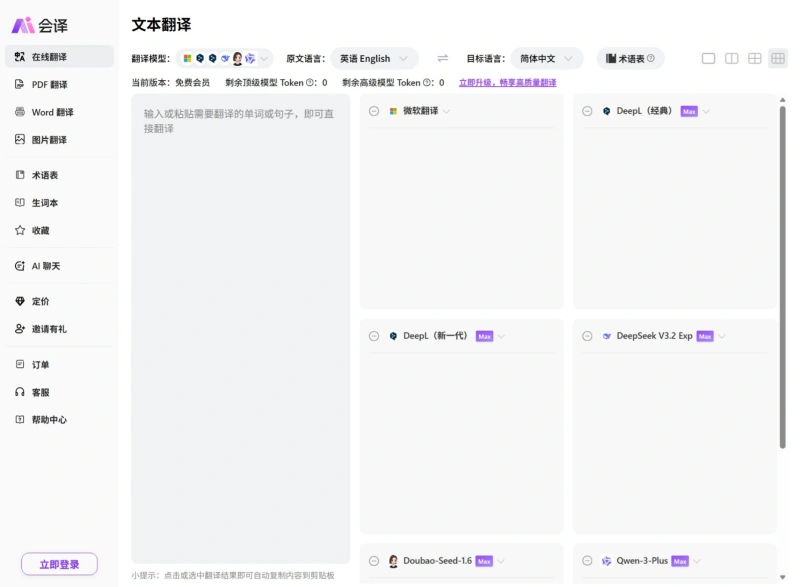Click the translation text input area

pyautogui.click(x=240, y=300)
